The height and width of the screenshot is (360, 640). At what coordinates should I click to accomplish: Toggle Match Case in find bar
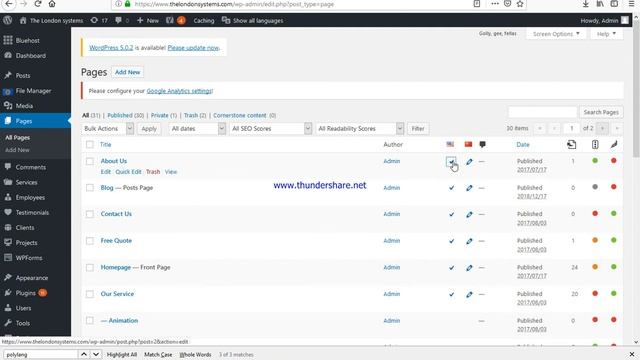tap(158, 355)
